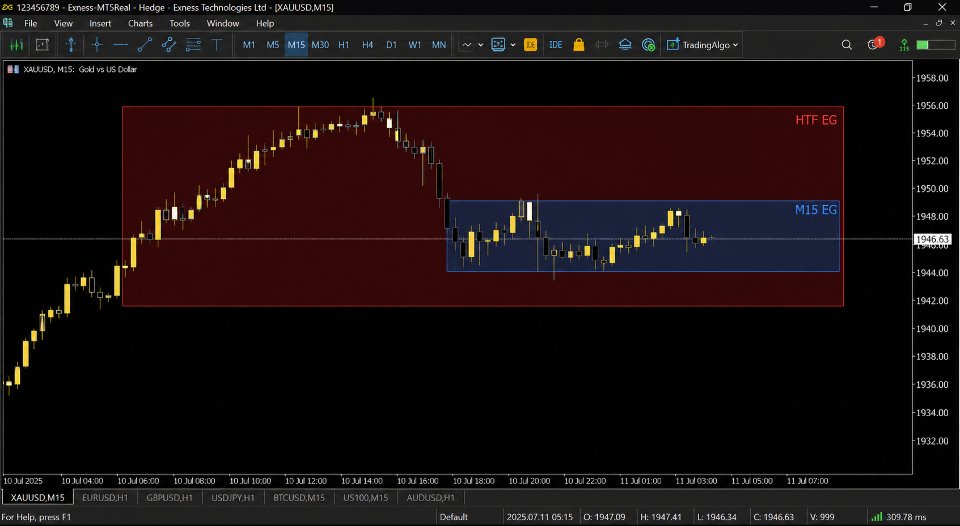
Task: Click the Default profile in status bar
Action: pyautogui.click(x=454, y=517)
